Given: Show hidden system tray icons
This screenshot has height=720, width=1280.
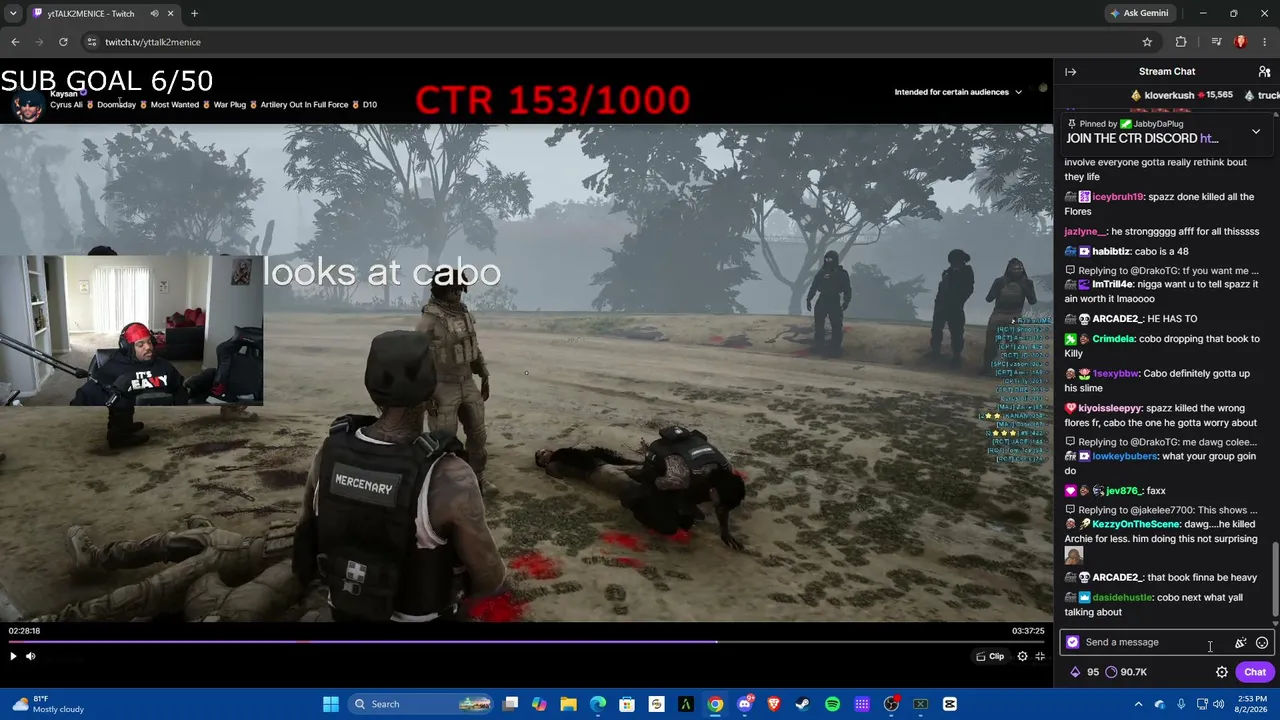Looking at the screenshot, I should click(1138, 704).
